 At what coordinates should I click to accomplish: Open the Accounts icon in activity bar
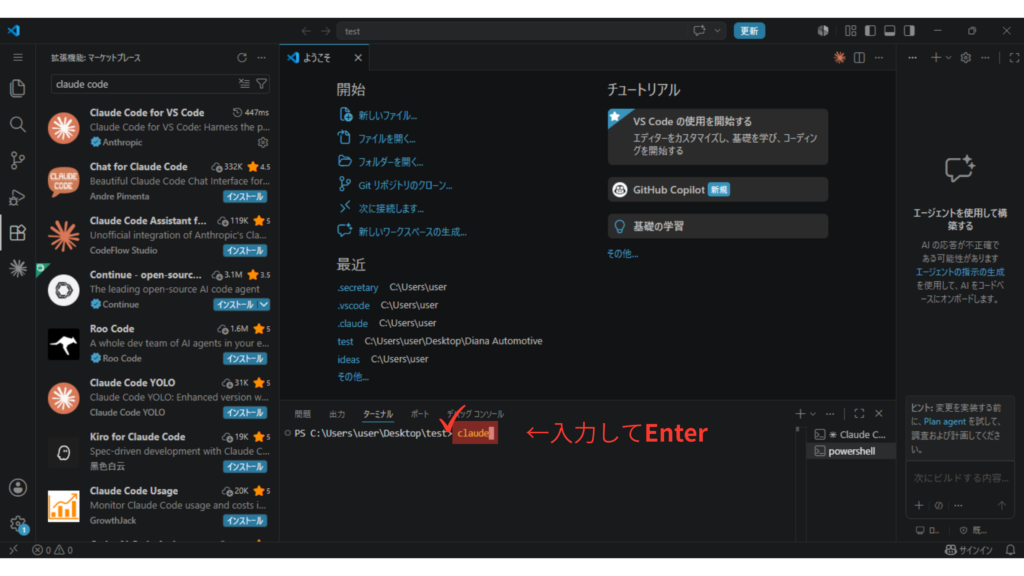coord(18,487)
